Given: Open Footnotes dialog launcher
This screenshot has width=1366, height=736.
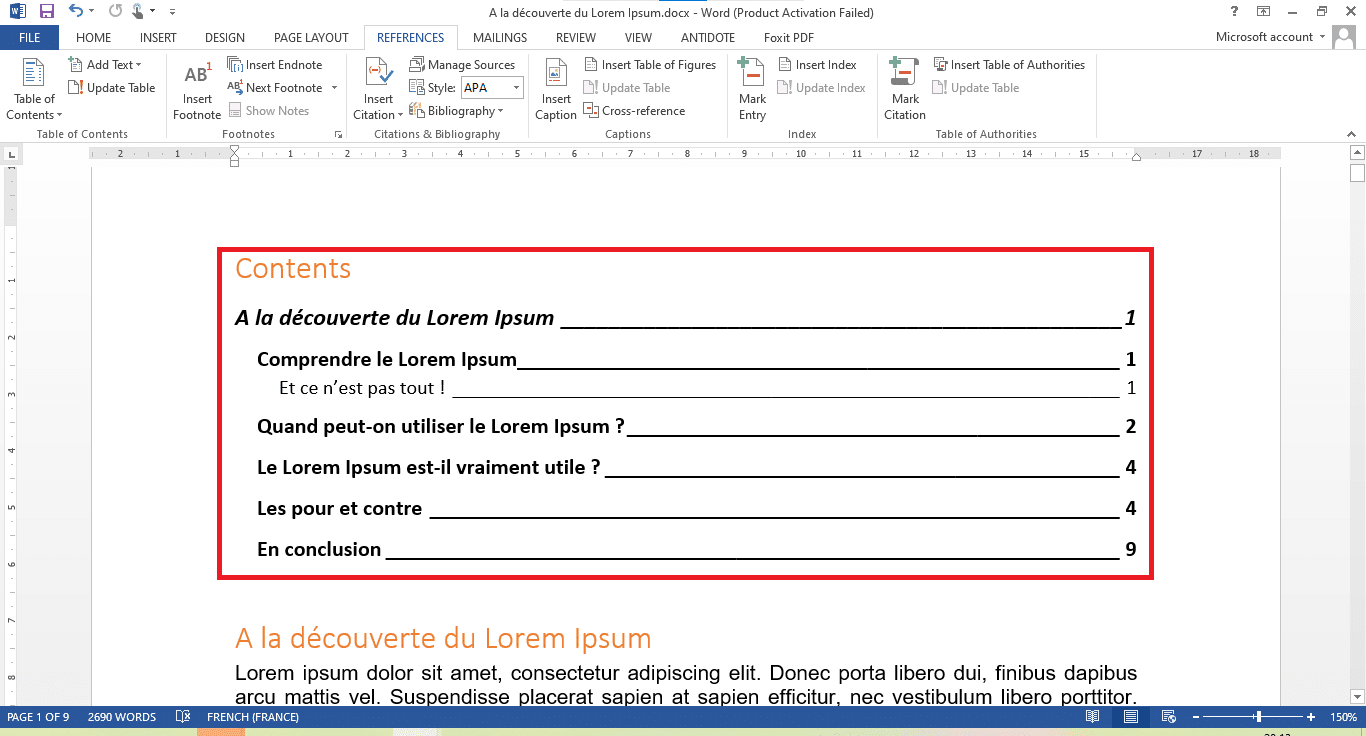Looking at the screenshot, I should click(x=338, y=134).
